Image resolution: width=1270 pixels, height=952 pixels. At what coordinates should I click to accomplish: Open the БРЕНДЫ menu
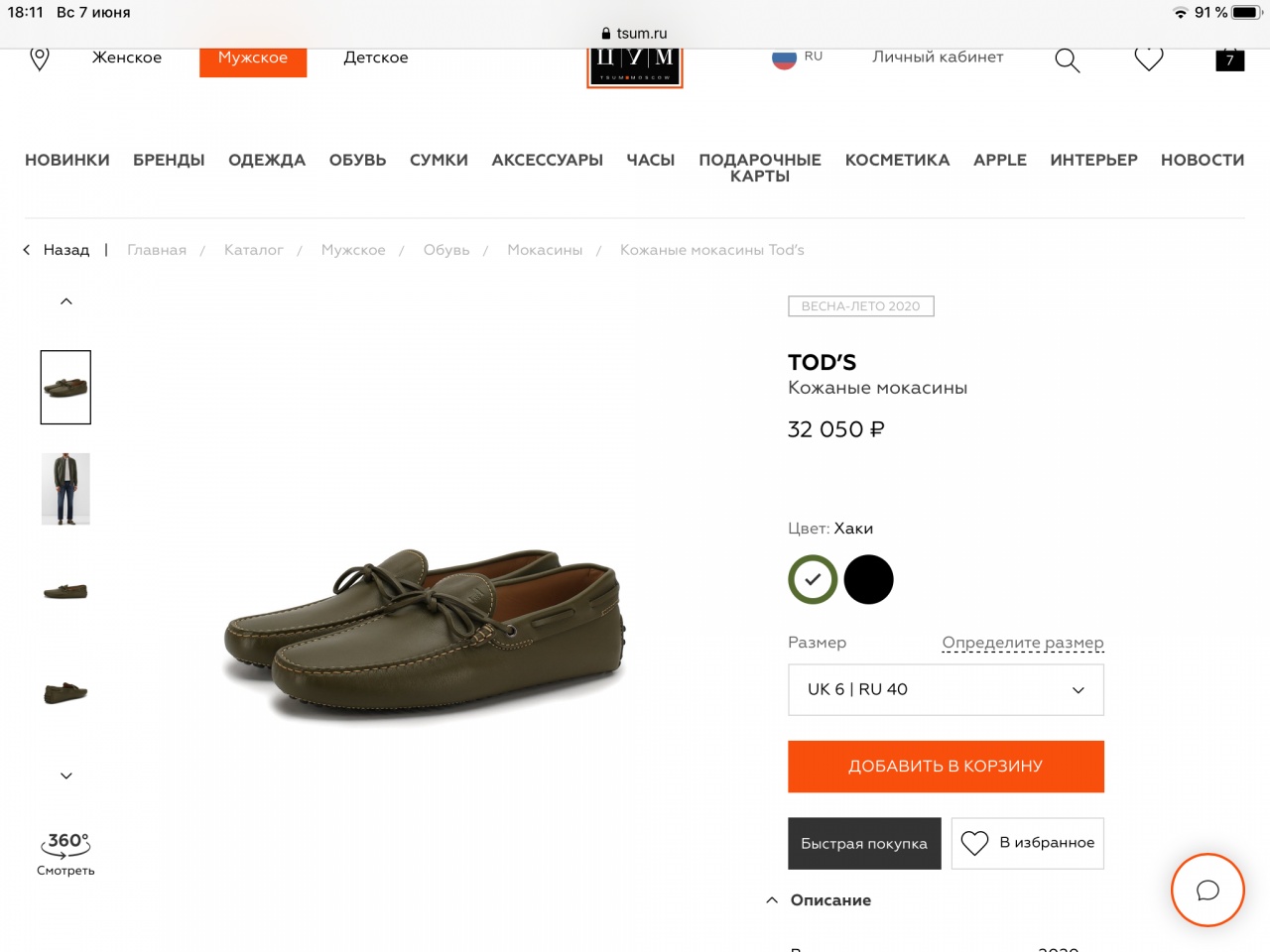[x=169, y=160]
